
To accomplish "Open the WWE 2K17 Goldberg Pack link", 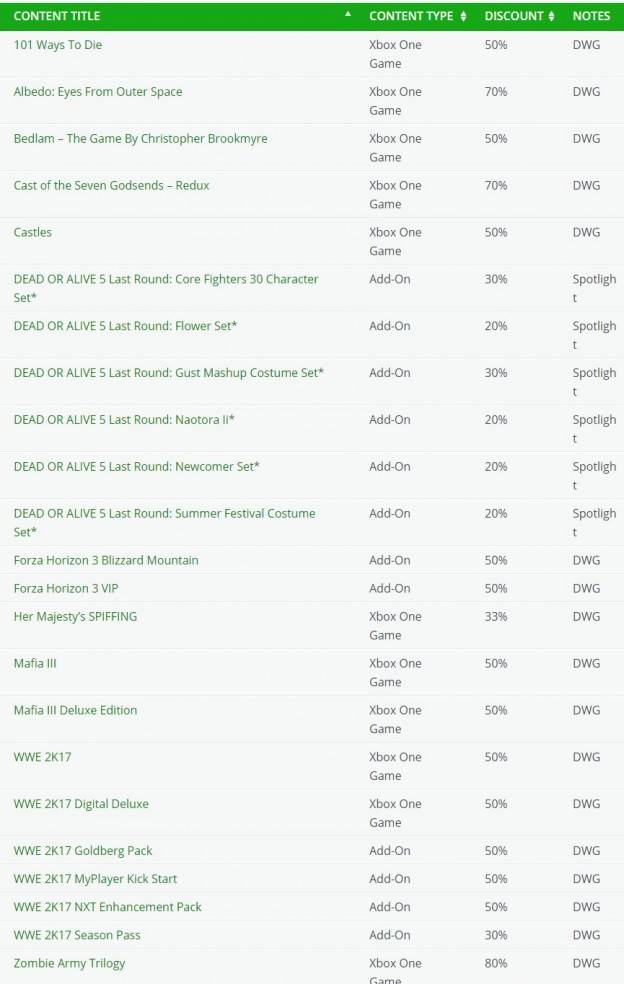I will (x=83, y=850).
